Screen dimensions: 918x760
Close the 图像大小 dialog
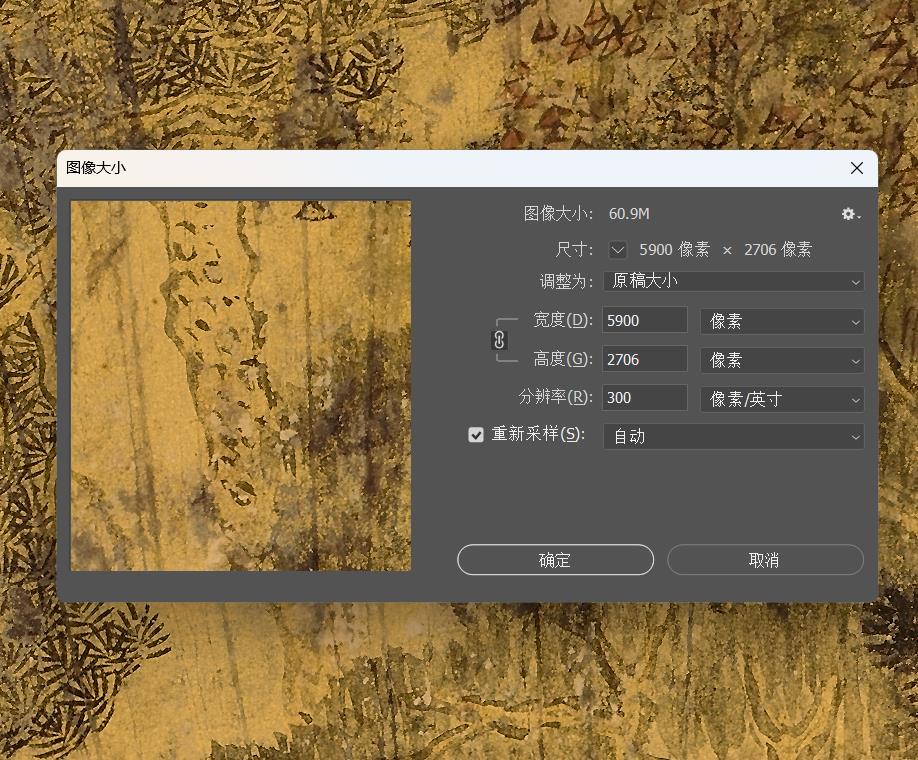(x=857, y=168)
